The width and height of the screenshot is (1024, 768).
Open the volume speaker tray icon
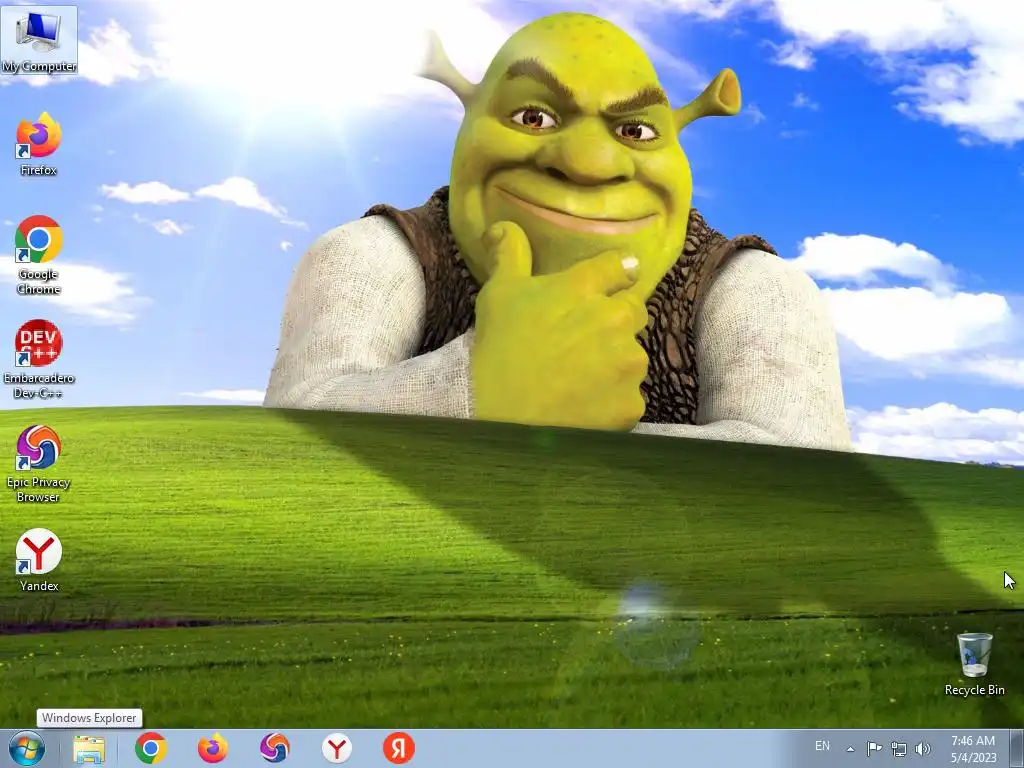923,749
